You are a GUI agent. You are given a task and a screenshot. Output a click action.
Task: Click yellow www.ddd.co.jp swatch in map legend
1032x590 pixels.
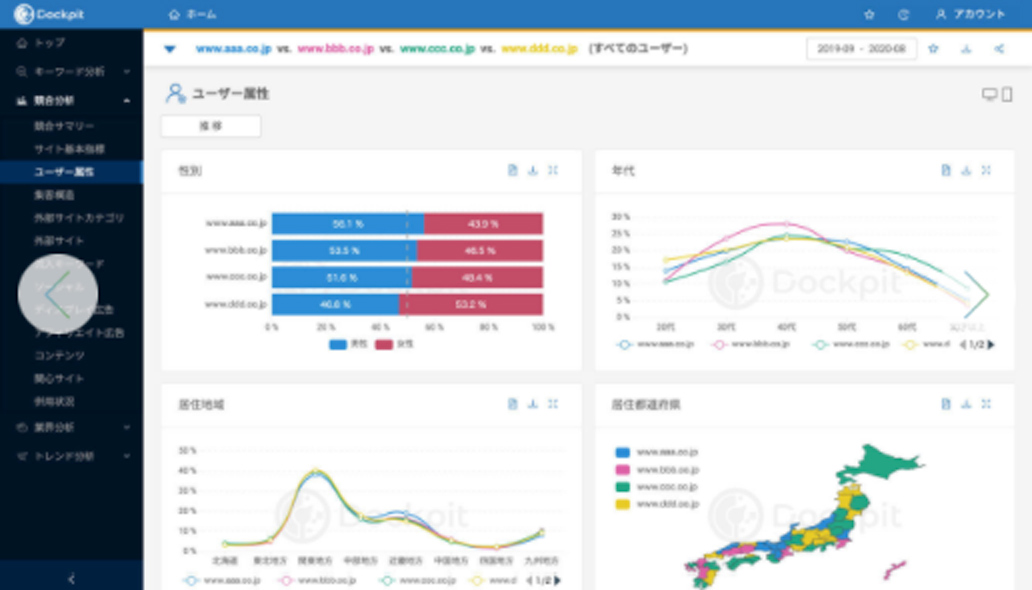[622, 504]
